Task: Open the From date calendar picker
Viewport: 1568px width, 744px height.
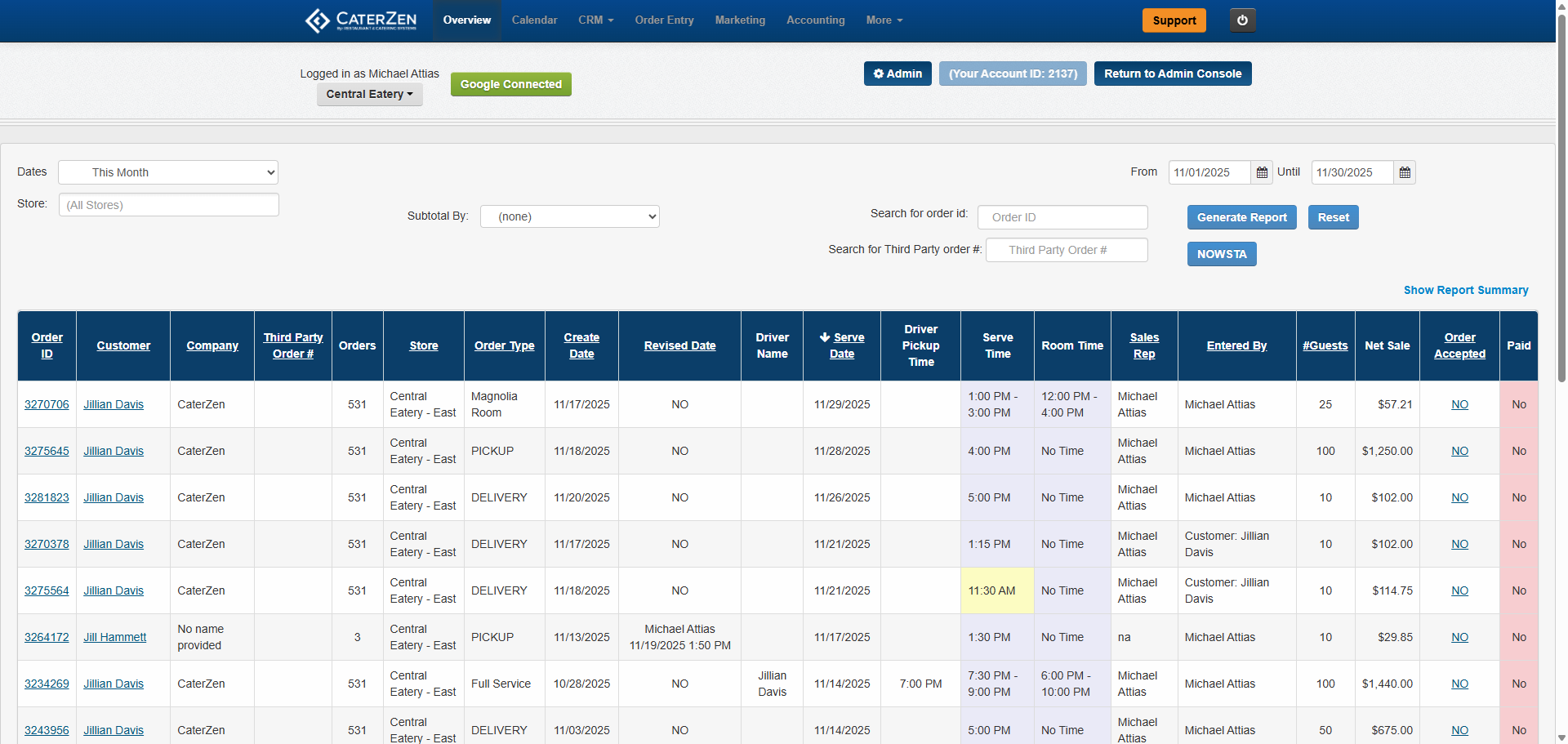Action: 1262,172
